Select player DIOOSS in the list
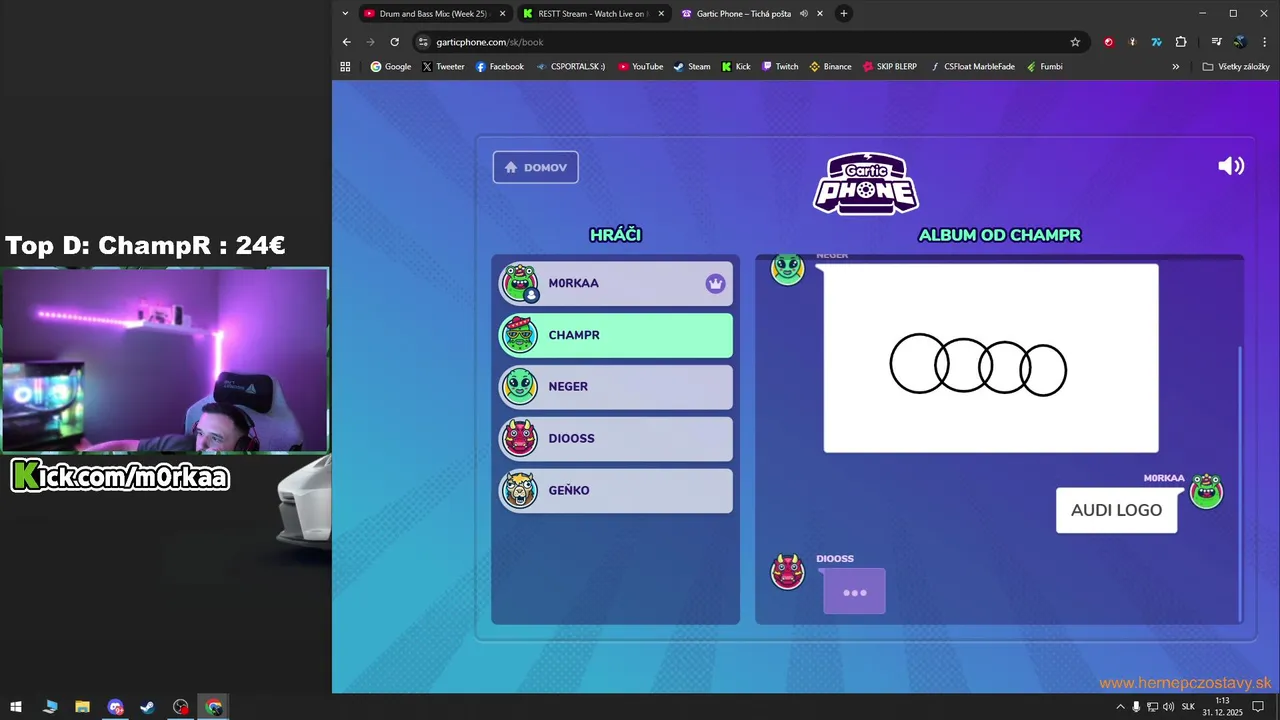Screen dimensions: 1280x720 [x=616, y=439]
